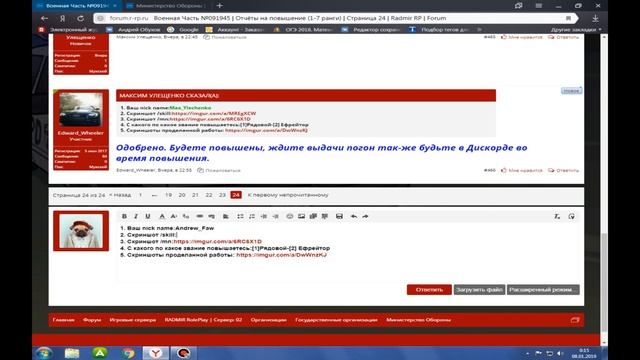
Task: Toggle BB code mode at the editor's far right
Action: point(571,216)
